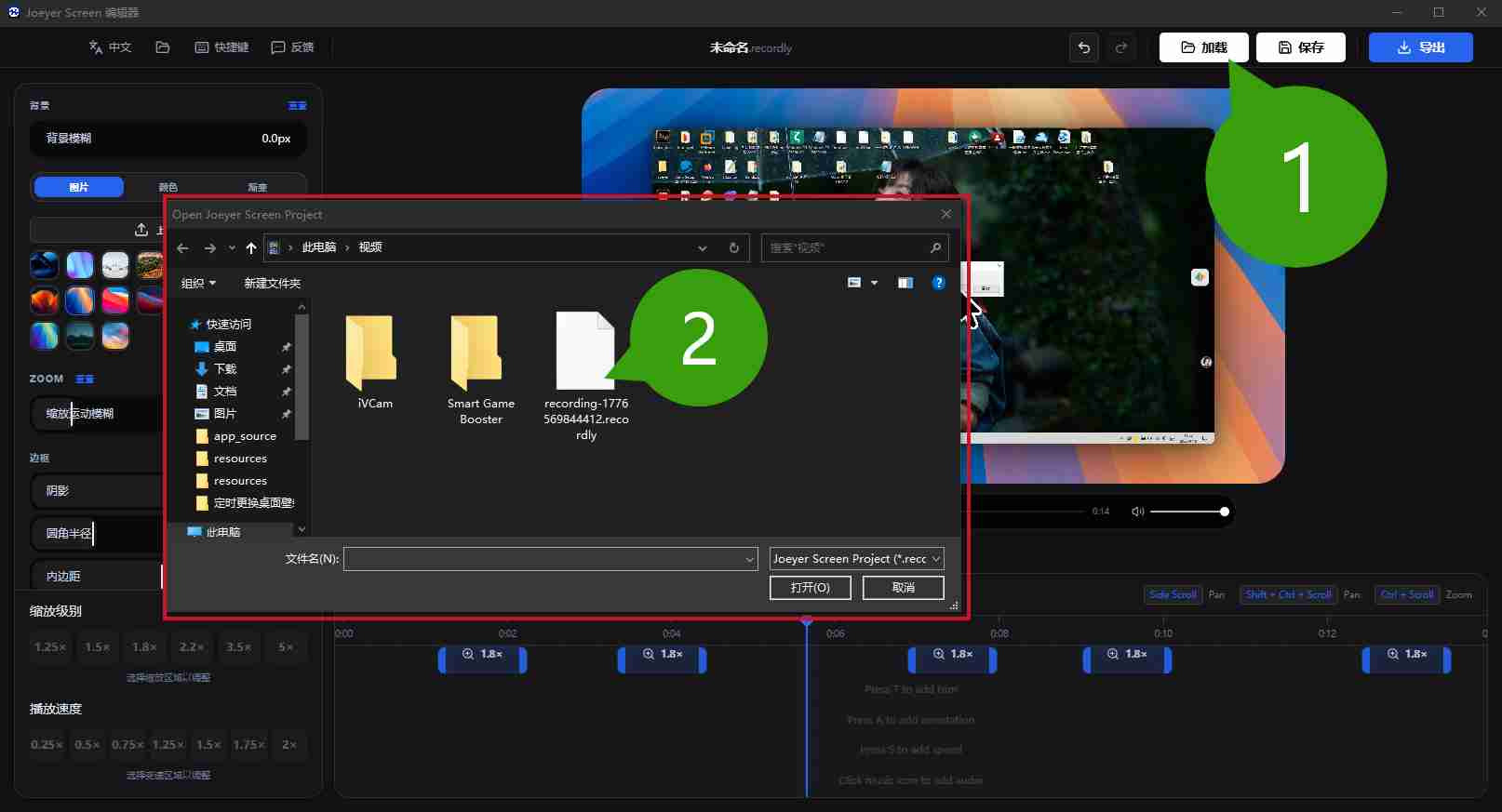Click the volume speaker icon
Viewport: 1502px width, 812px height.
click(x=1137, y=512)
